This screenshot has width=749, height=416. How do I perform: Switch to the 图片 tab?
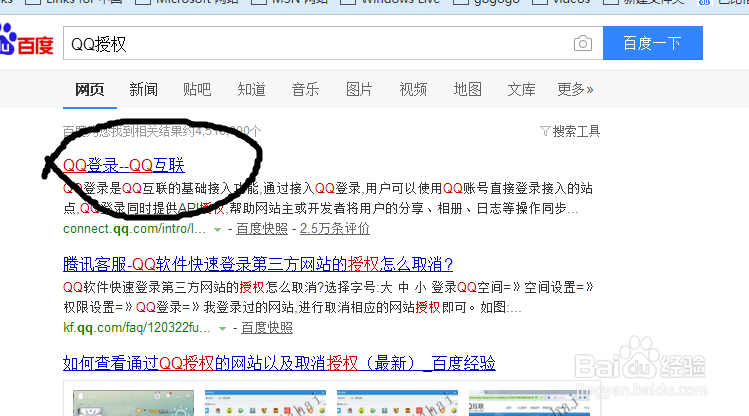tap(359, 89)
